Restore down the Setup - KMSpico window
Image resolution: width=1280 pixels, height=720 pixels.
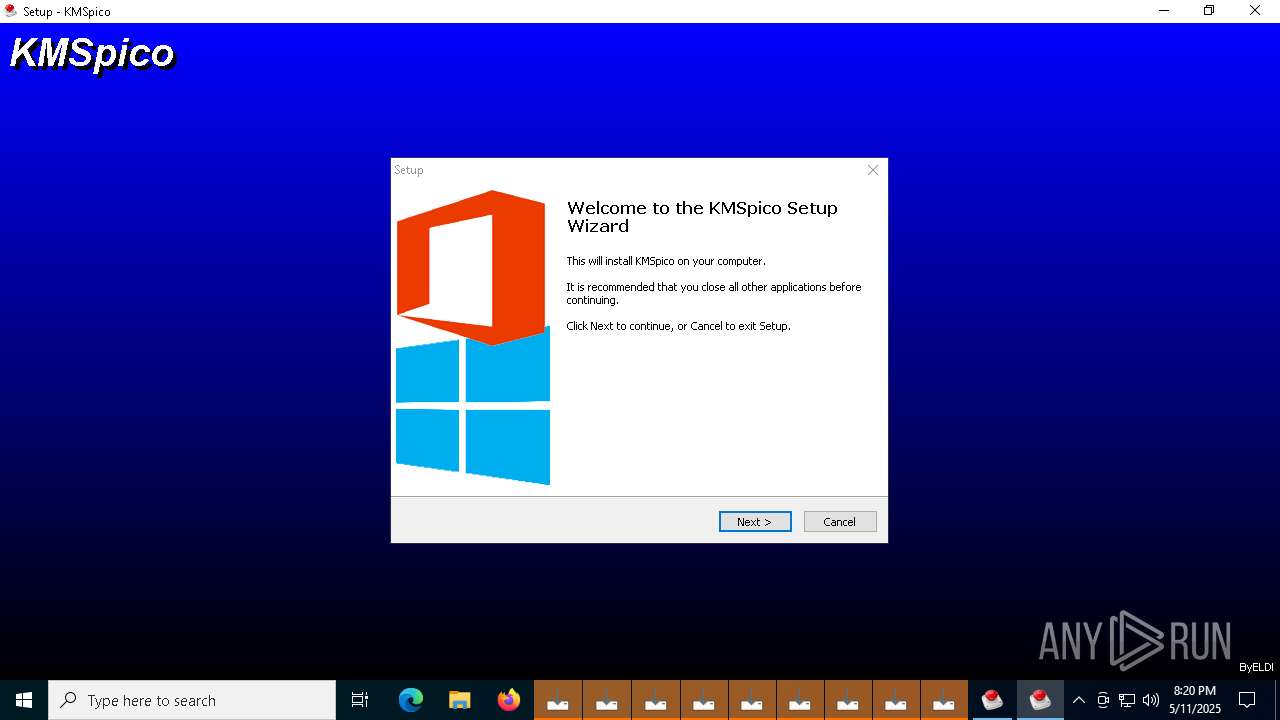point(1209,11)
